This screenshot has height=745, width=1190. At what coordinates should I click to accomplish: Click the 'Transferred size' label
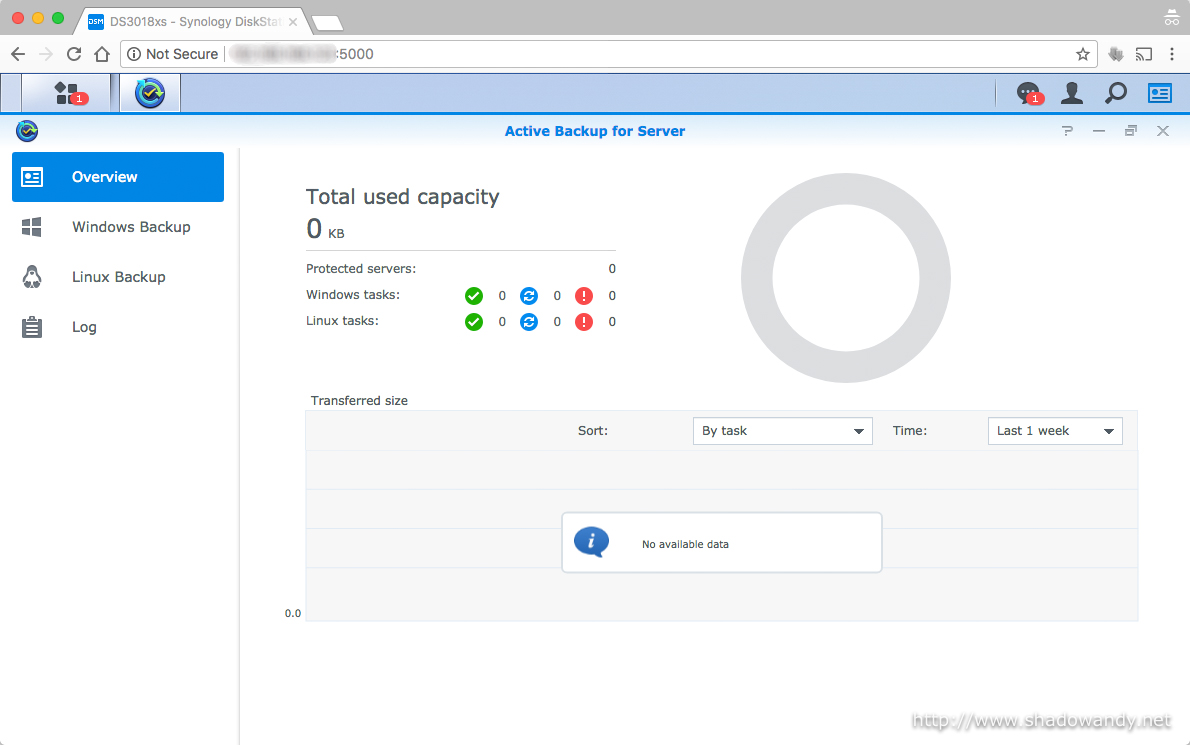pos(359,401)
